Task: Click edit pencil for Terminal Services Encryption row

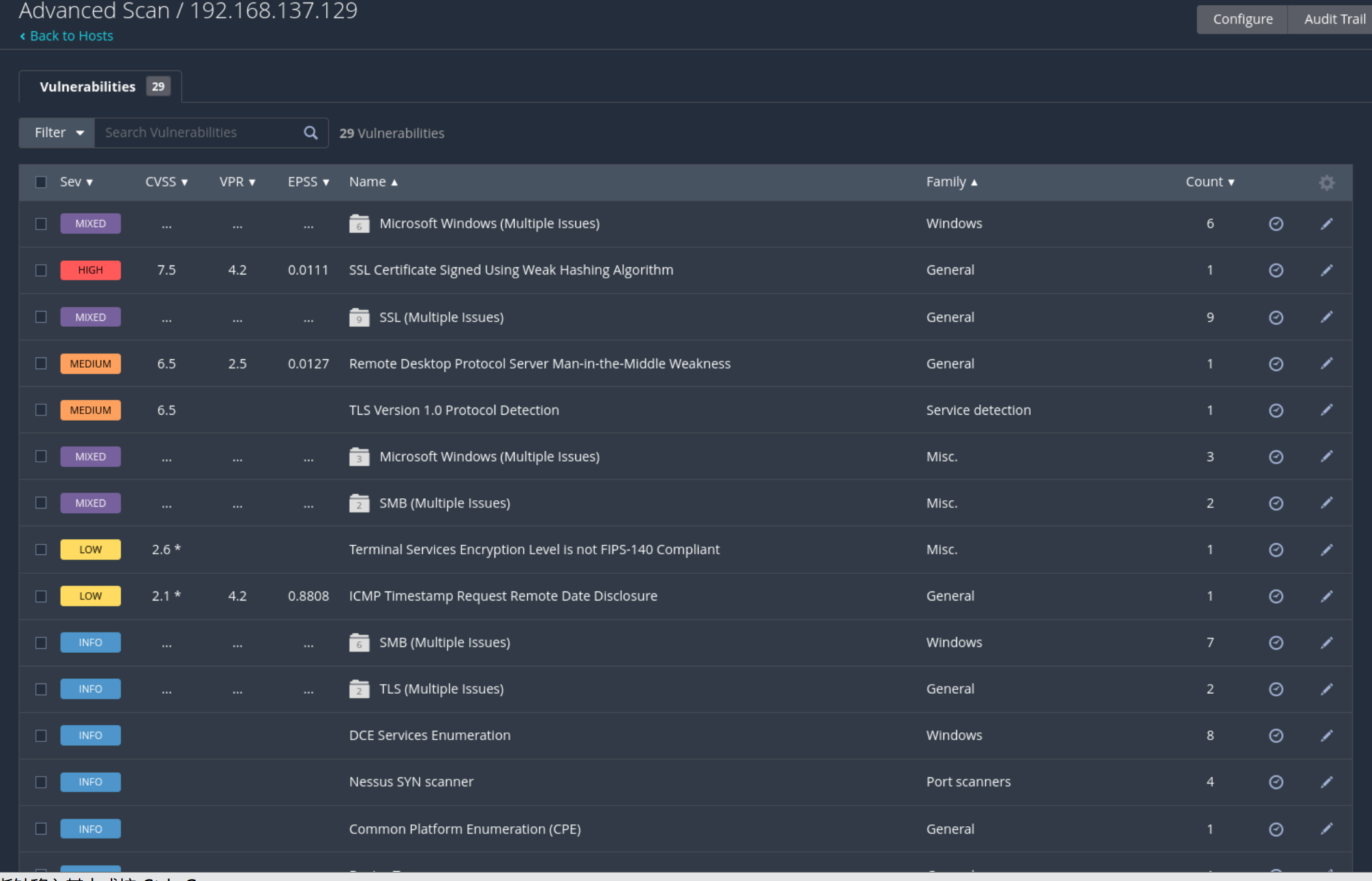Action: pyautogui.click(x=1326, y=550)
